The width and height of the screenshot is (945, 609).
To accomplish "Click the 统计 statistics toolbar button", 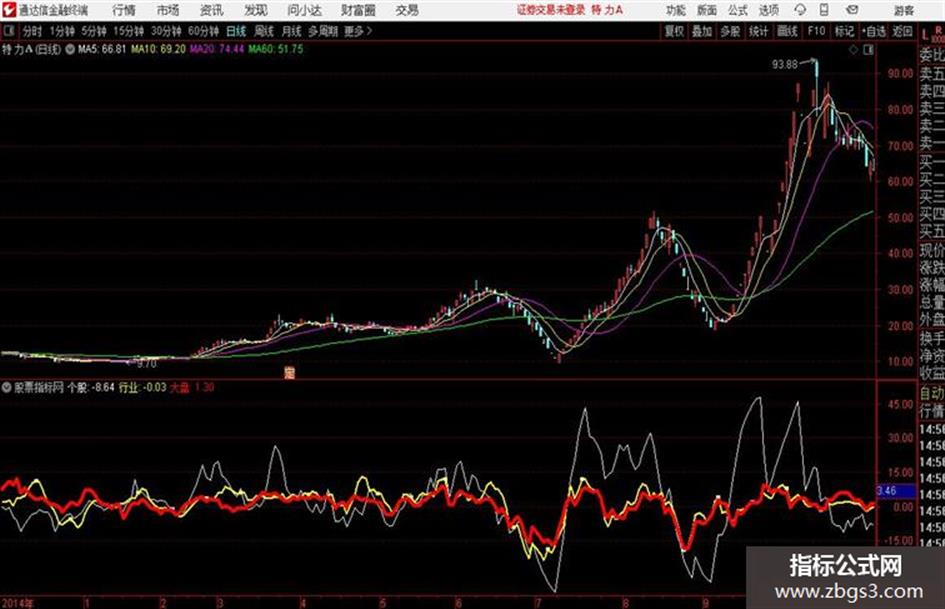I will click(x=759, y=31).
